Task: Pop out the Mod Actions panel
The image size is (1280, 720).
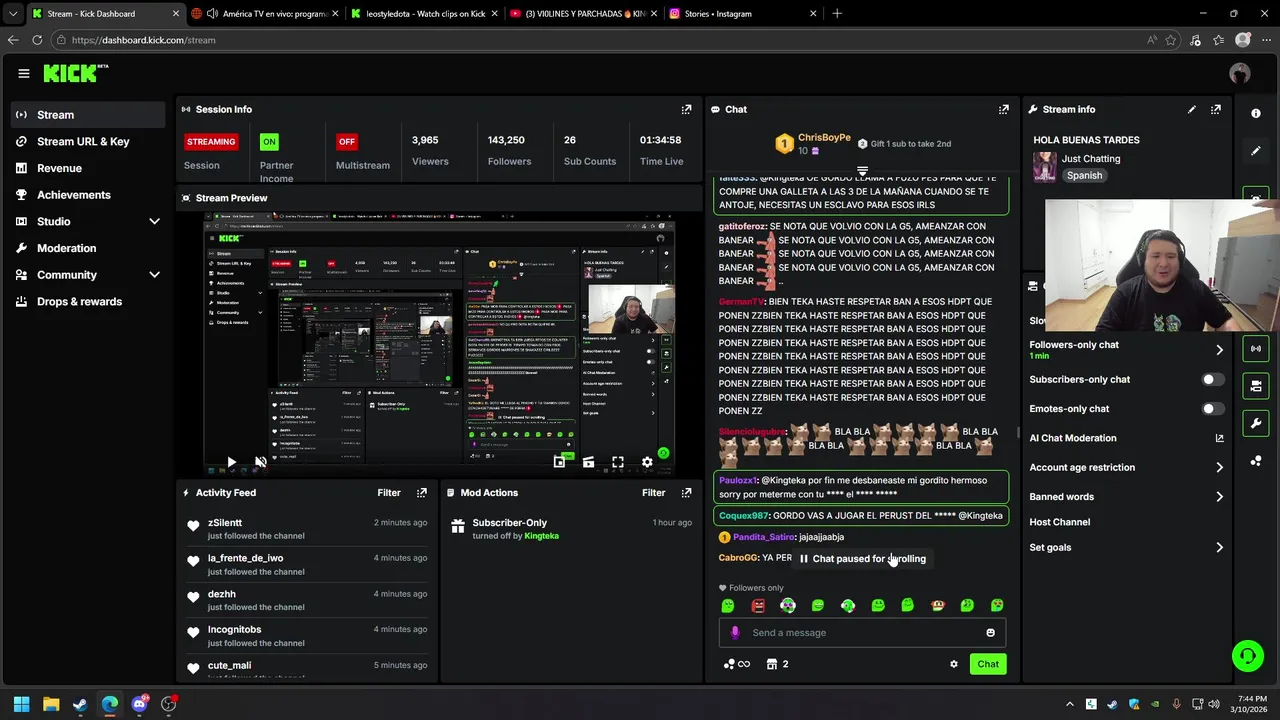Action: (686, 493)
